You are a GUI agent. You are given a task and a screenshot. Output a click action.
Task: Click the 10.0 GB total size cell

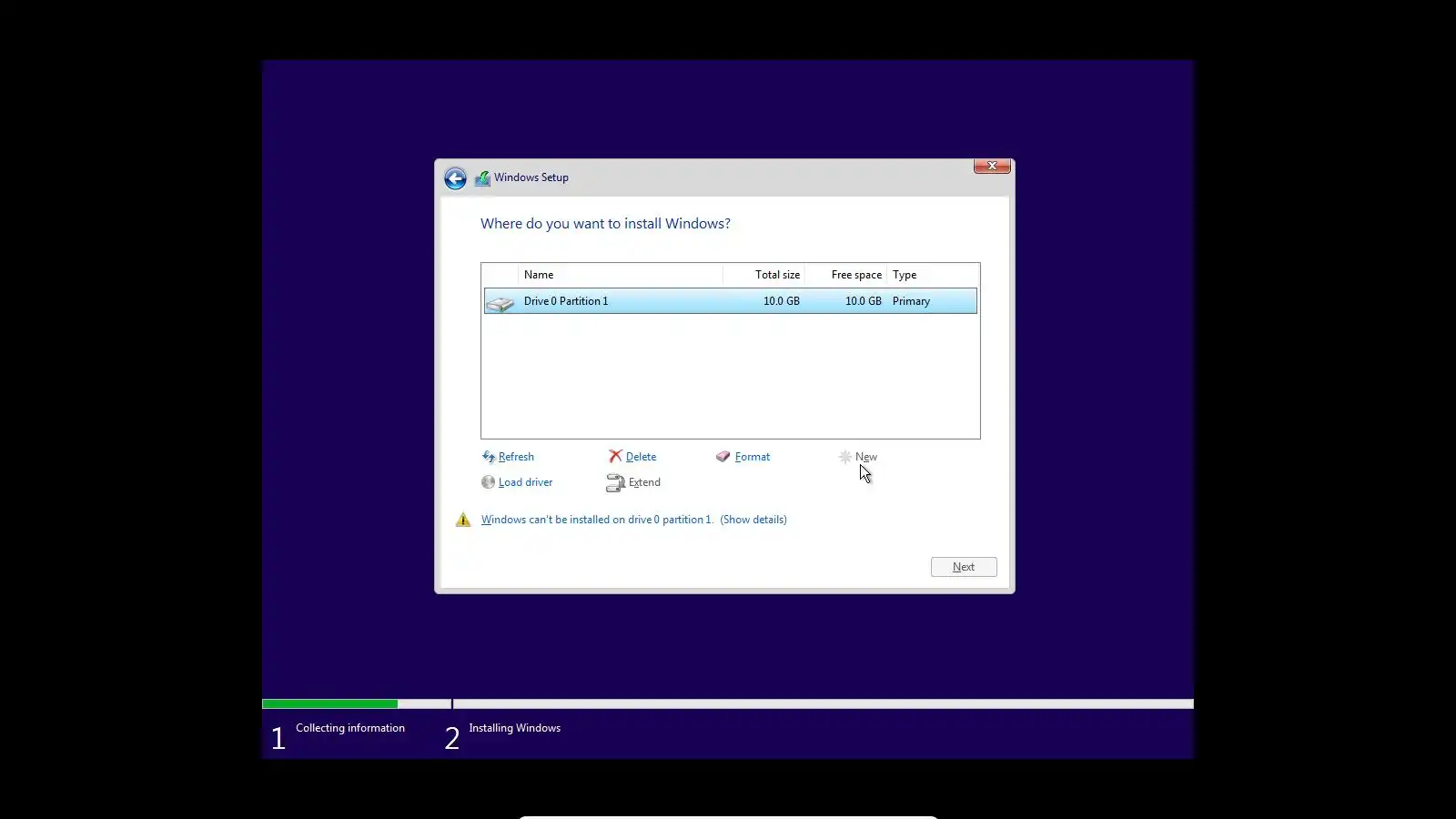click(782, 301)
